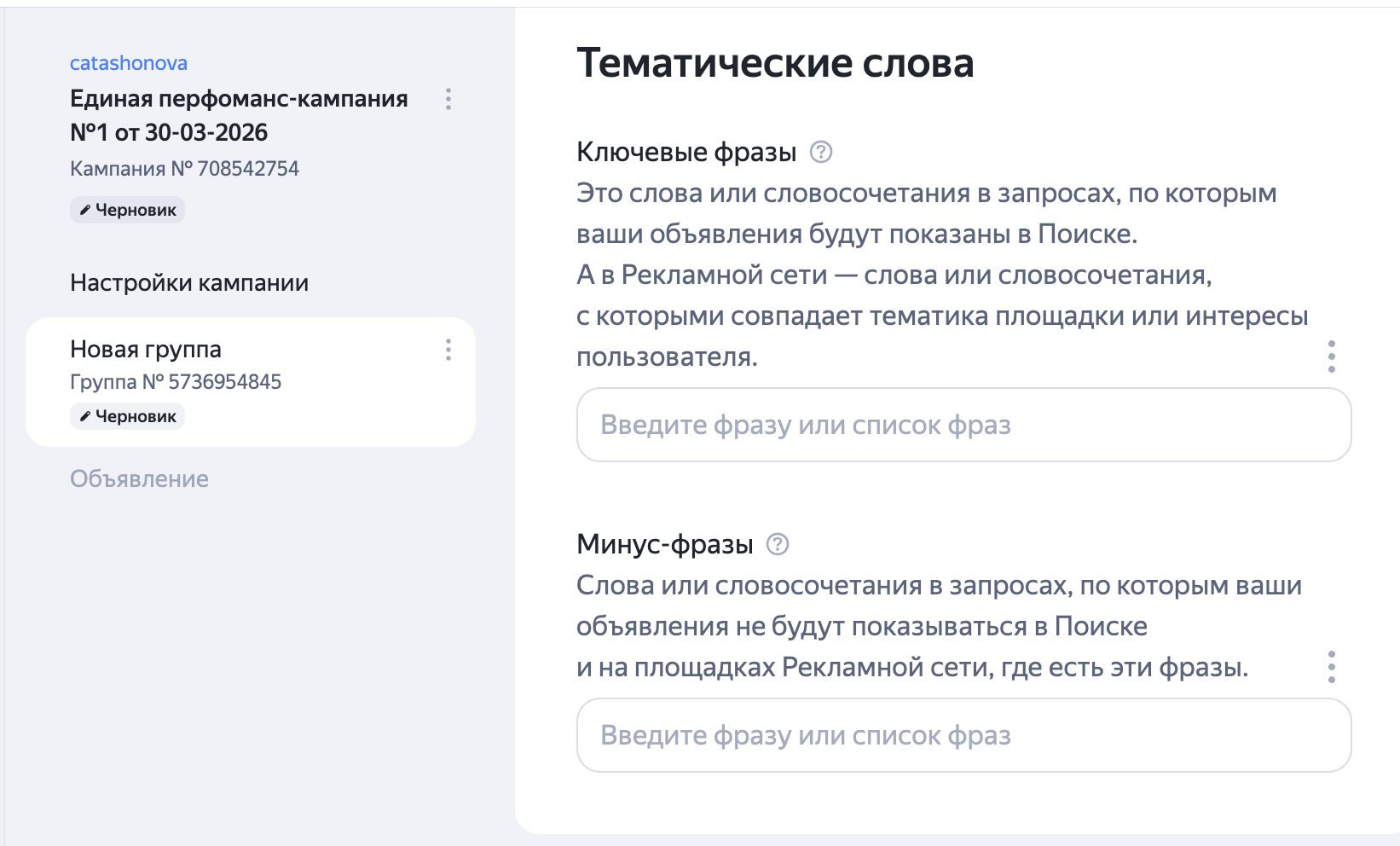Expand campaign actions via vertical ellipsis
Screen dimensions: 1400x846
pos(448,99)
